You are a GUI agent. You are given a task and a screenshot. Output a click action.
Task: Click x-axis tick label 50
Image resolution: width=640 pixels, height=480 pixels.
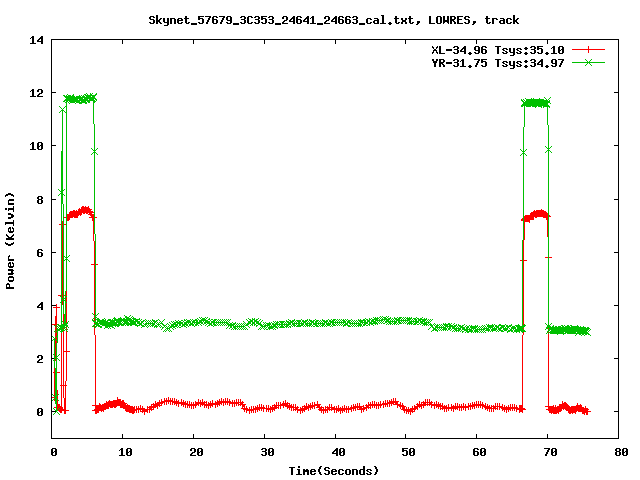point(408,452)
